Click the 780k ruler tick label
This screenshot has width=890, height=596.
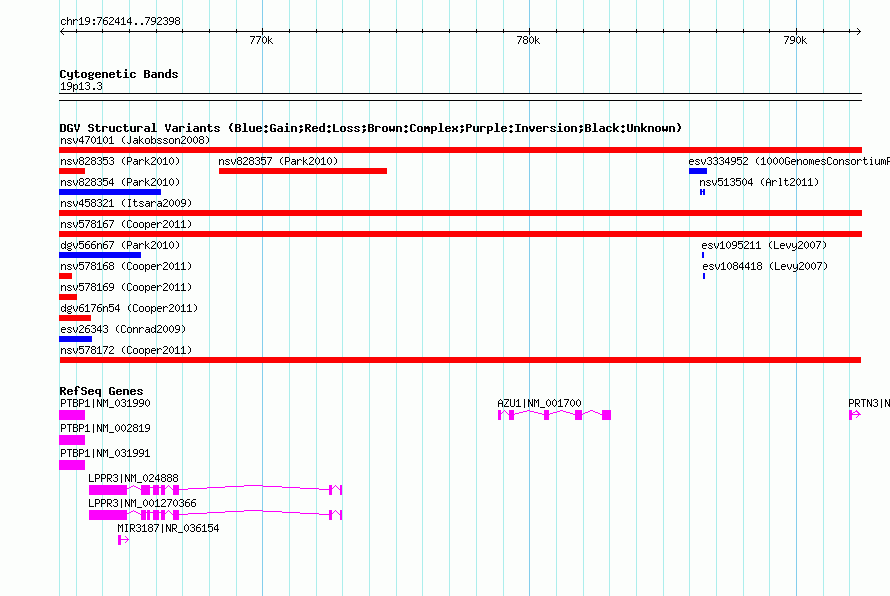point(528,40)
